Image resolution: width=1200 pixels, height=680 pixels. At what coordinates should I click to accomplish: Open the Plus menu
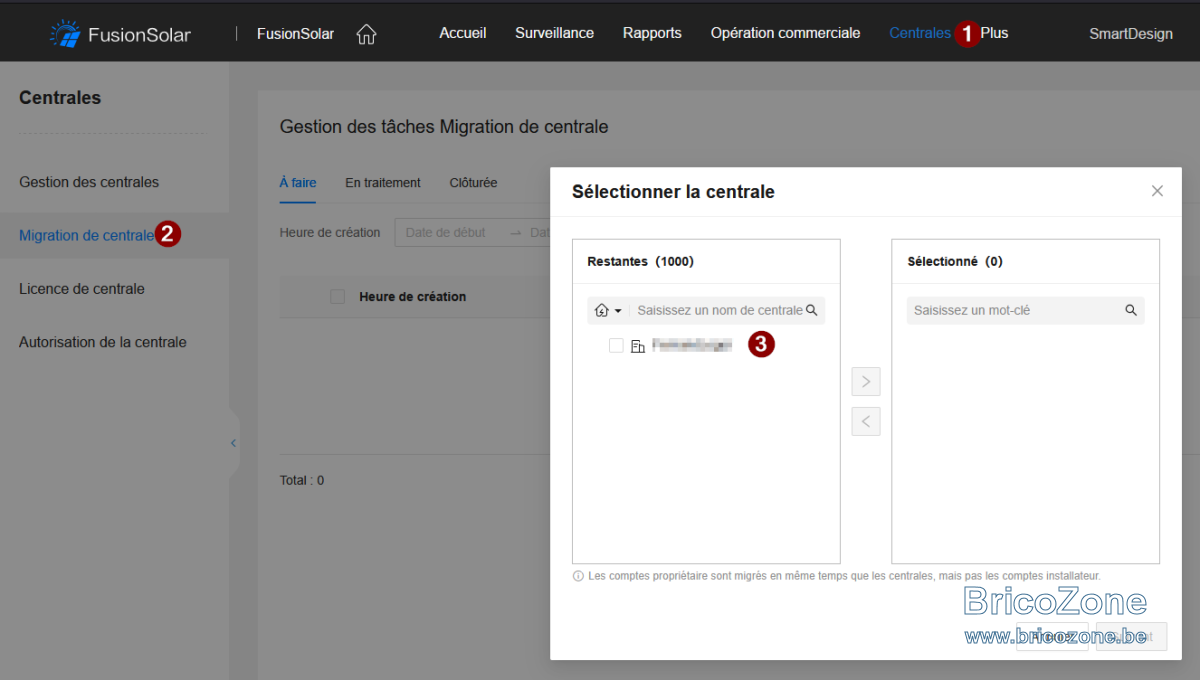[x=994, y=33]
